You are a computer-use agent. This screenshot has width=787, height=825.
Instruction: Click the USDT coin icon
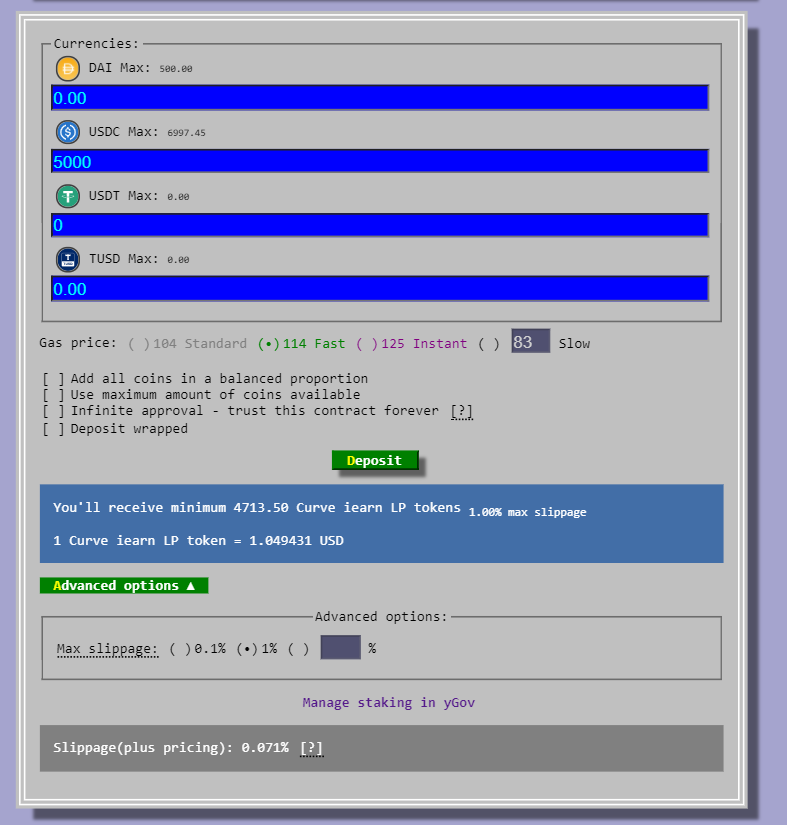[68, 196]
